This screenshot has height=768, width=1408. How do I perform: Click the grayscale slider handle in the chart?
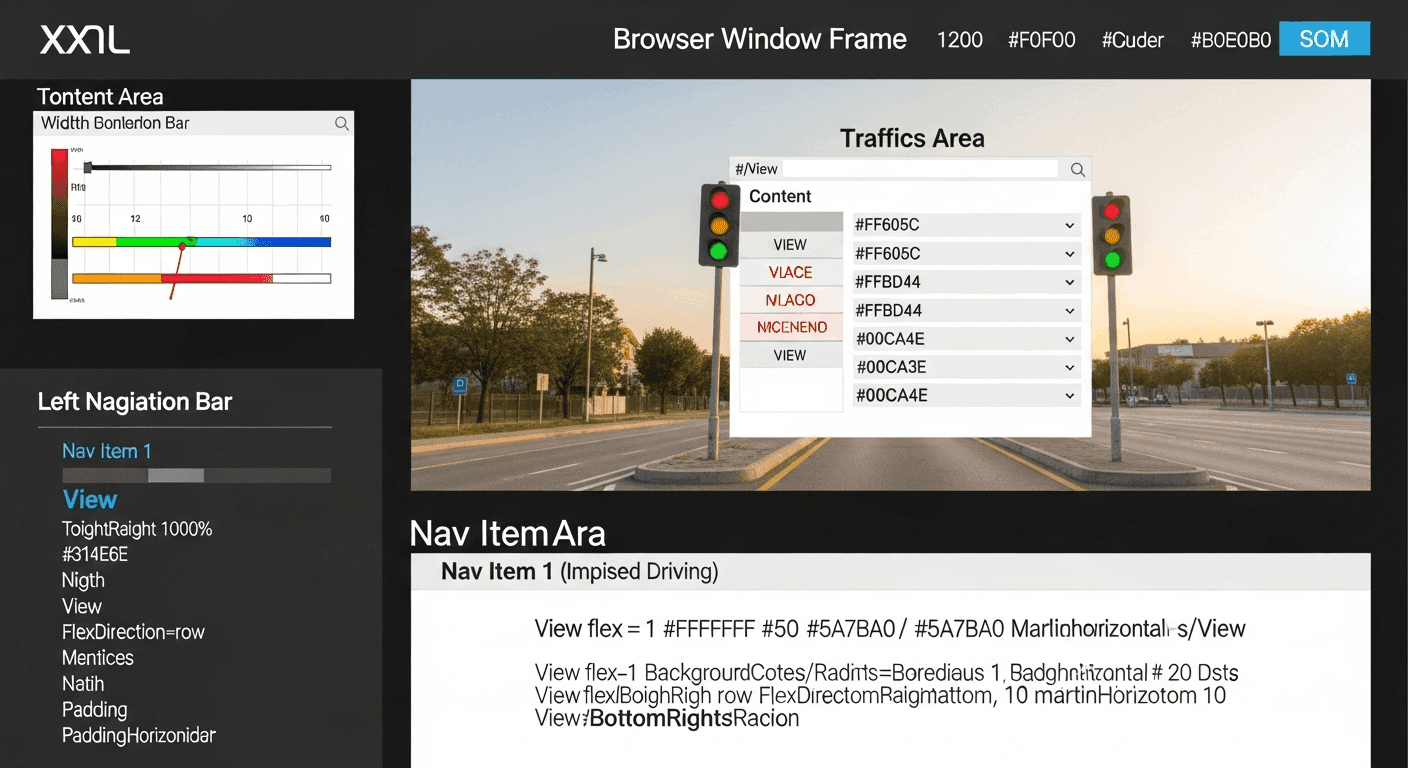pyautogui.click(x=88, y=167)
